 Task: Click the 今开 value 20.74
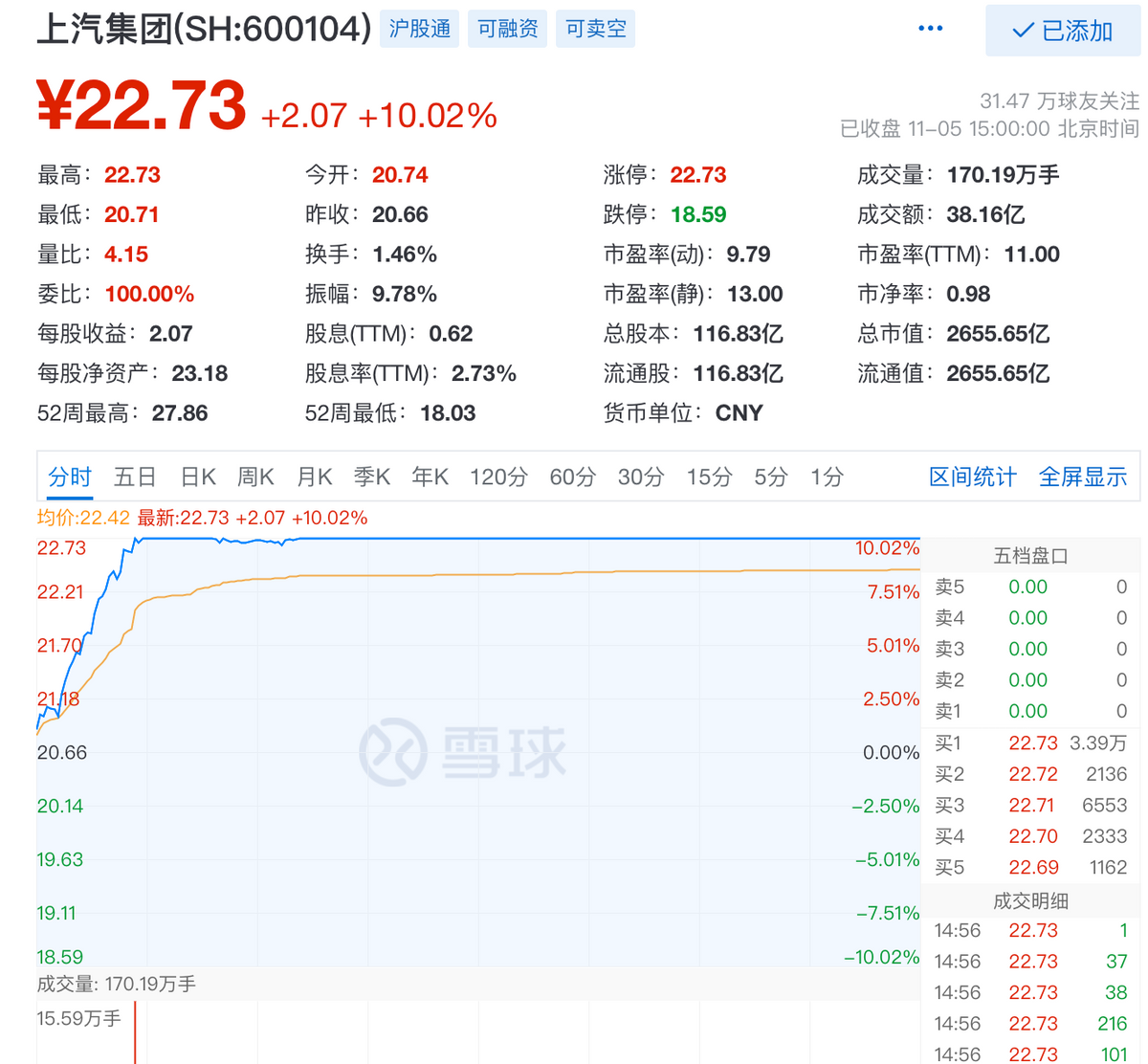click(x=400, y=175)
